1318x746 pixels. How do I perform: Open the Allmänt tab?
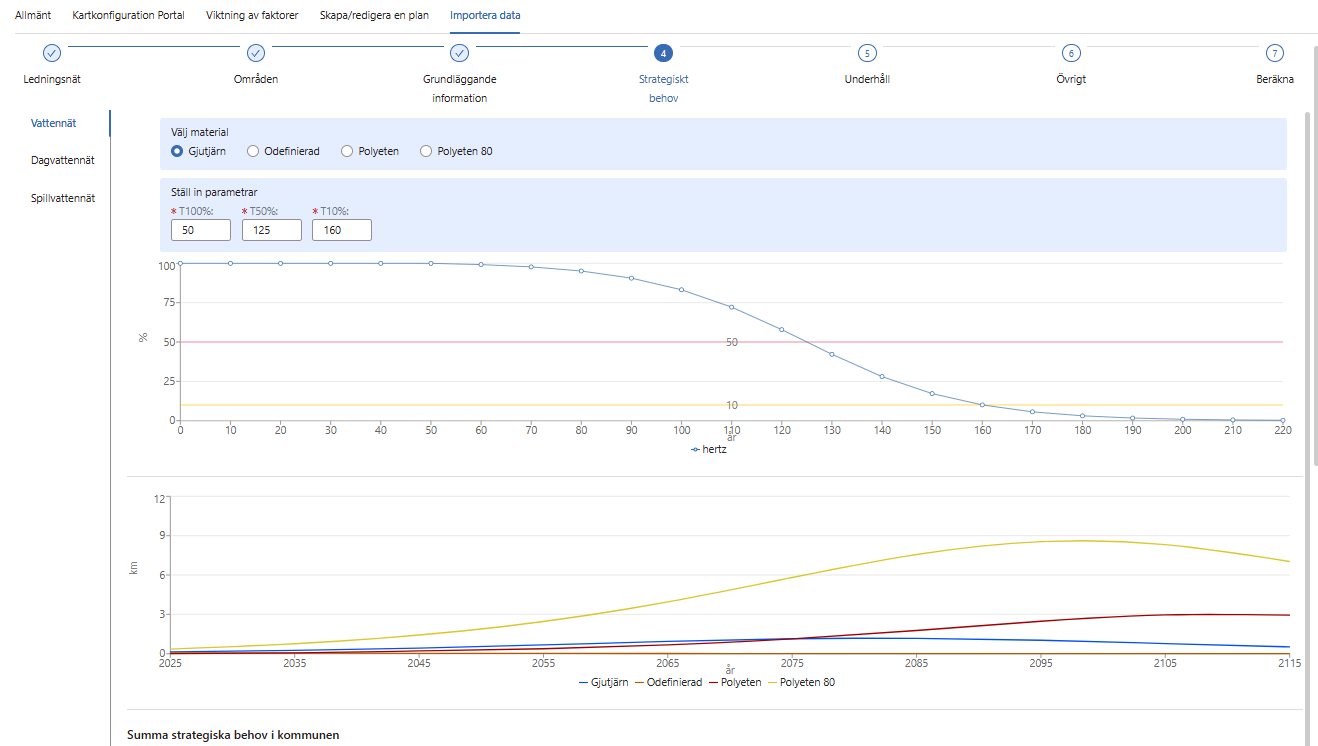[x=33, y=15]
